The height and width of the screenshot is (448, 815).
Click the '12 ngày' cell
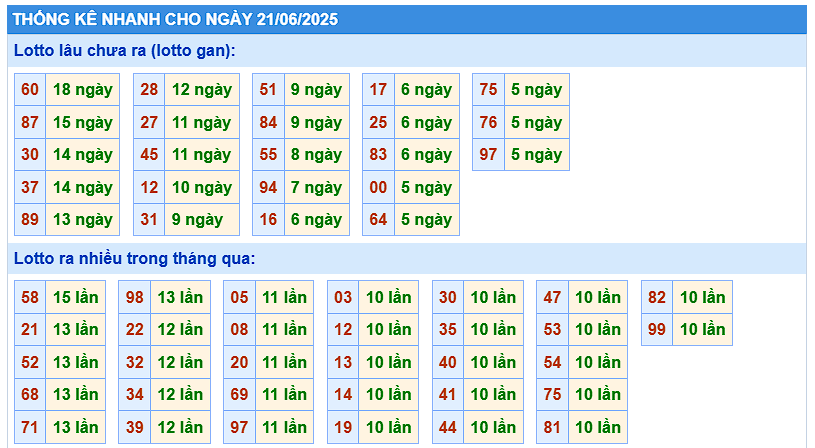[x=202, y=89]
